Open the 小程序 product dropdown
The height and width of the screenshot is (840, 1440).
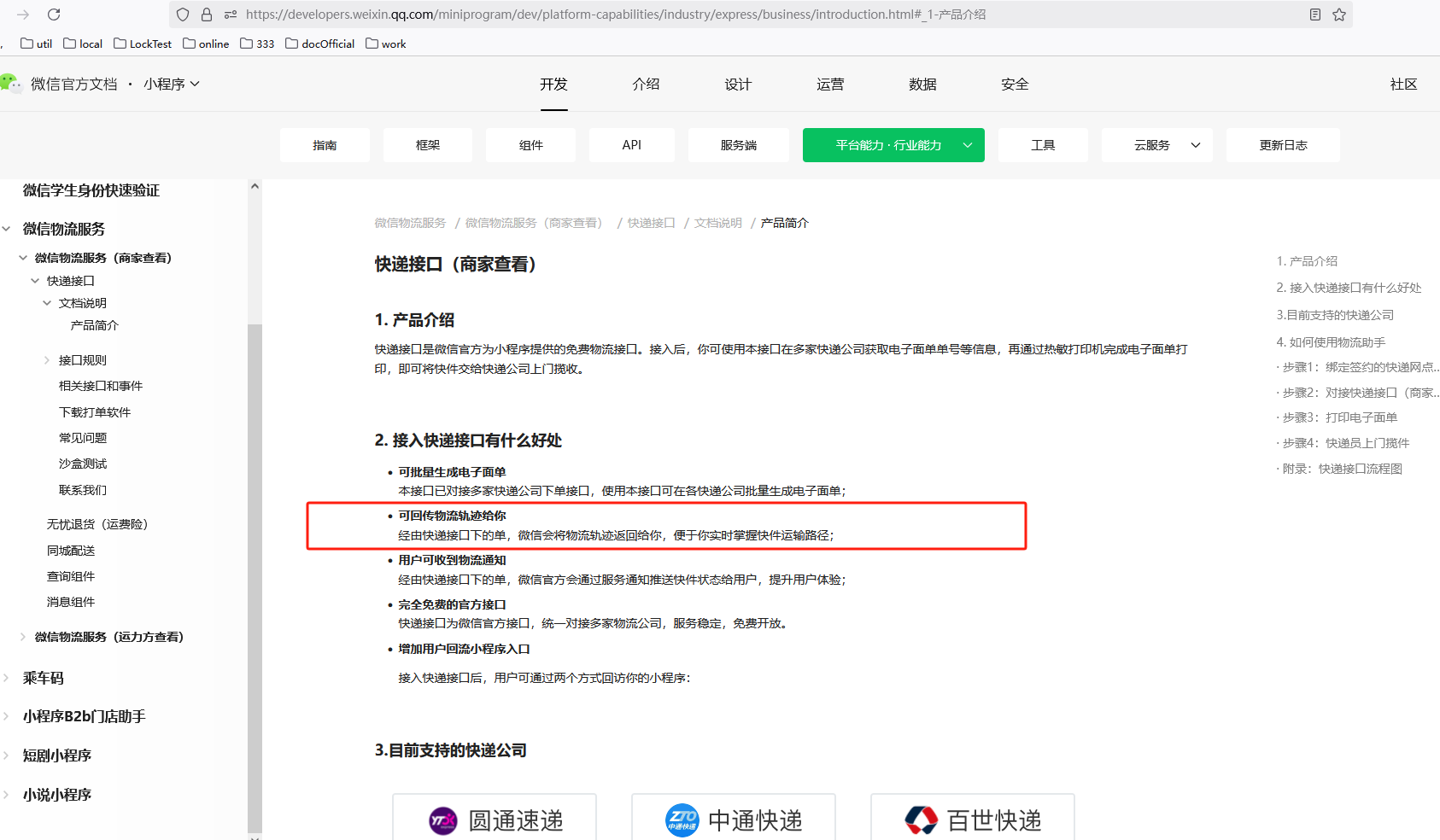click(x=172, y=84)
